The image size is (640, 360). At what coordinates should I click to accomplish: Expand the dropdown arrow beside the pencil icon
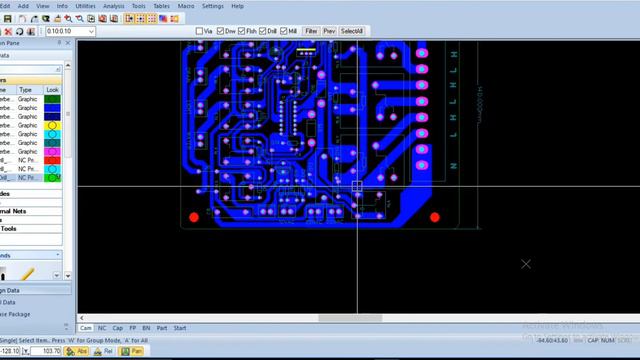pos(57,276)
